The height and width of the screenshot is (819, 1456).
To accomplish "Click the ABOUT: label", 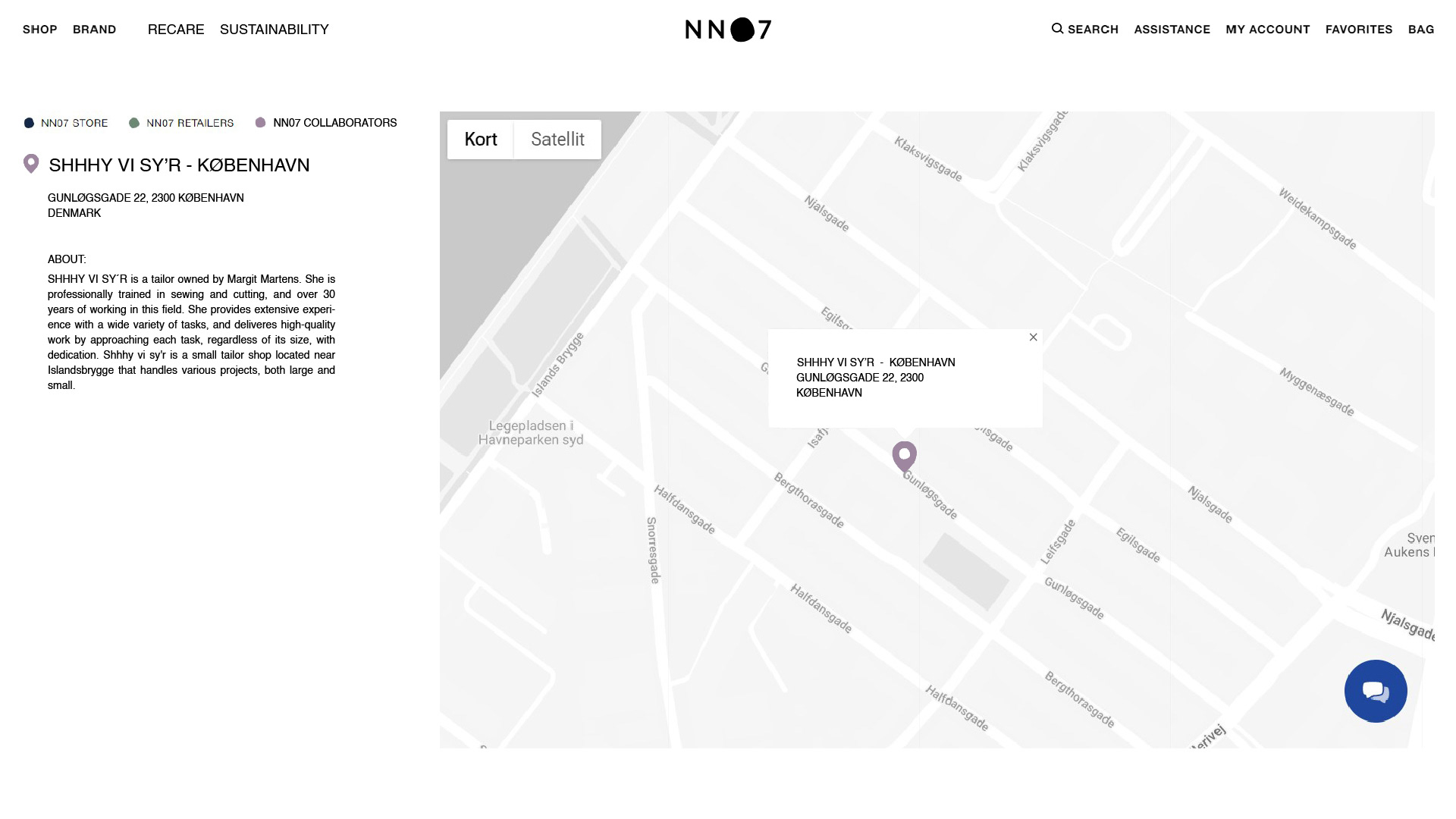I will pyautogui.click(x=67, y=259).
